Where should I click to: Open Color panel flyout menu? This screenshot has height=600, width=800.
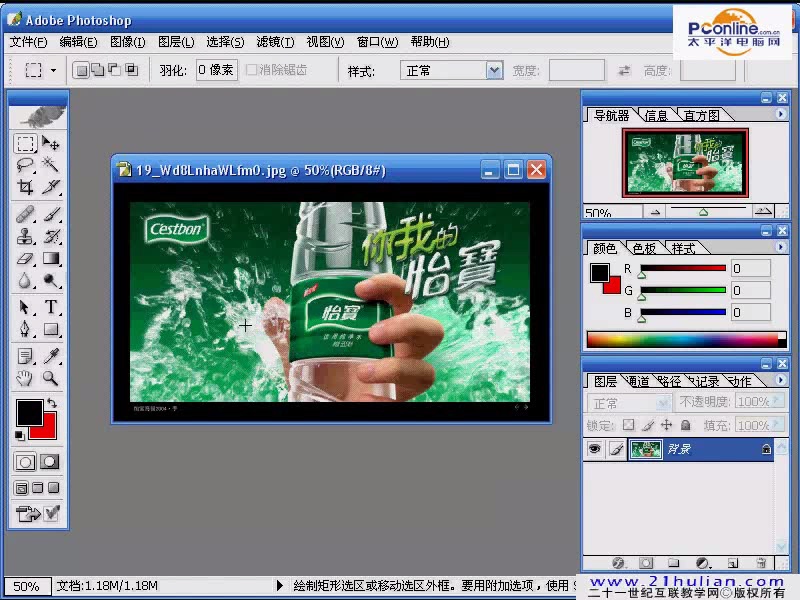(780, 247)
